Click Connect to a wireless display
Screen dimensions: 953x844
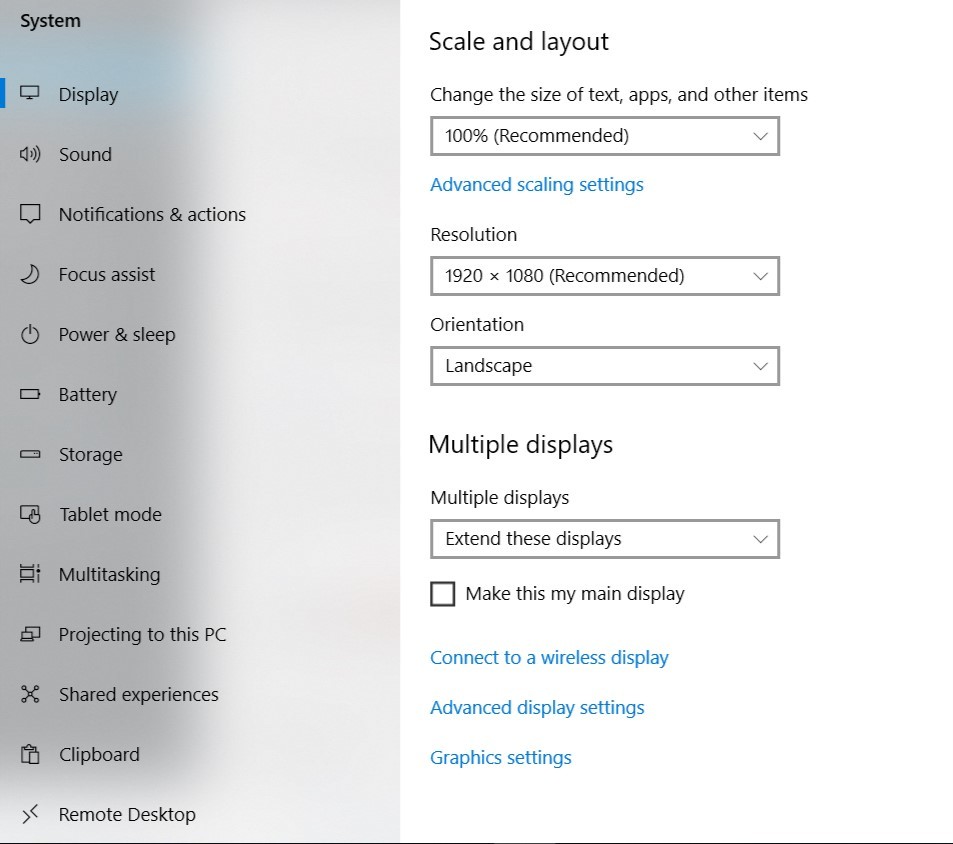(549, 658)
